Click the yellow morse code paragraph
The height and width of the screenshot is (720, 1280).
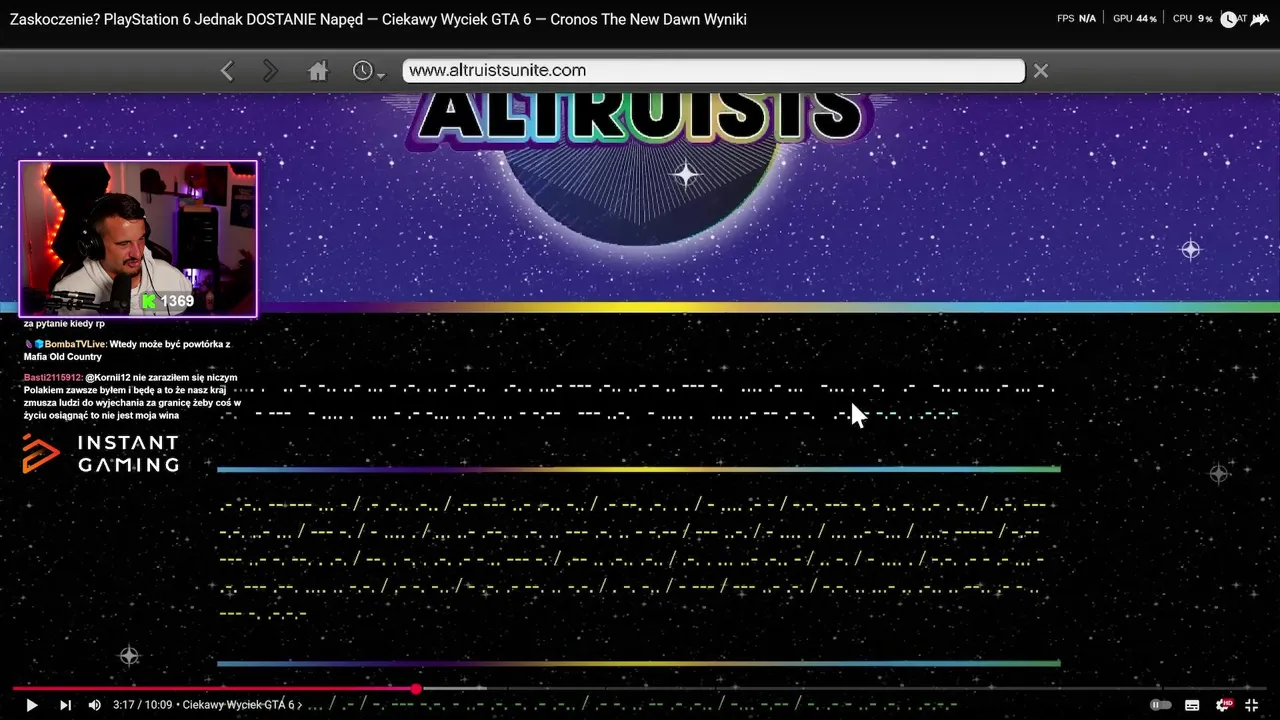633,559
